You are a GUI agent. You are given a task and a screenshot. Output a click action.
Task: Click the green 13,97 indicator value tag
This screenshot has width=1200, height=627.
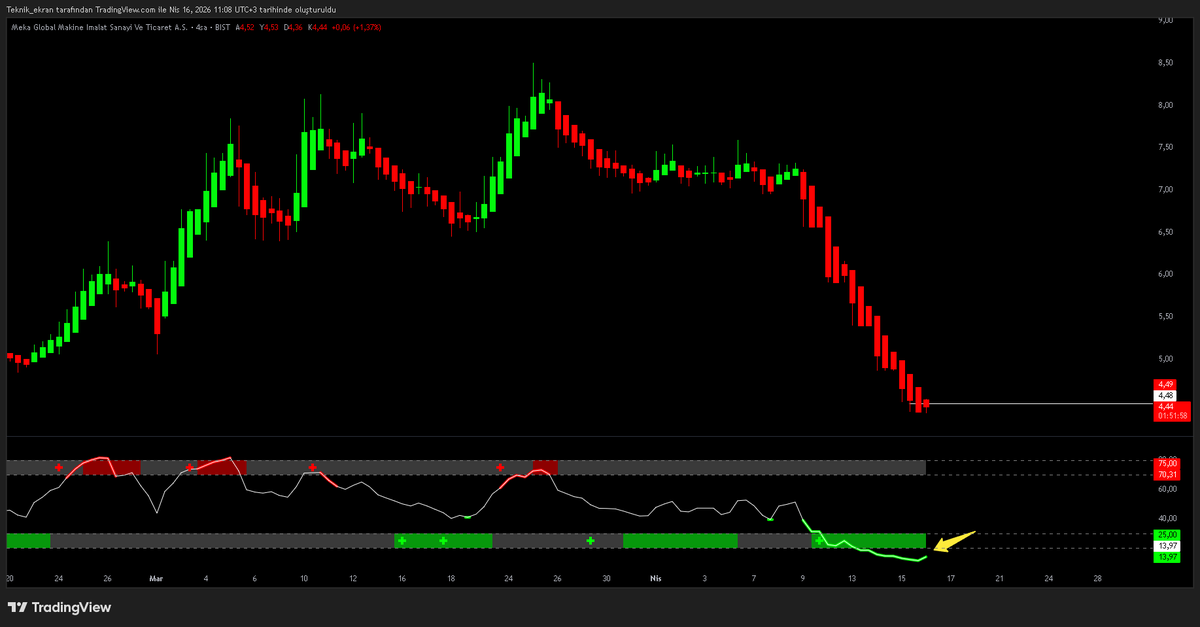click(1166, 557)
